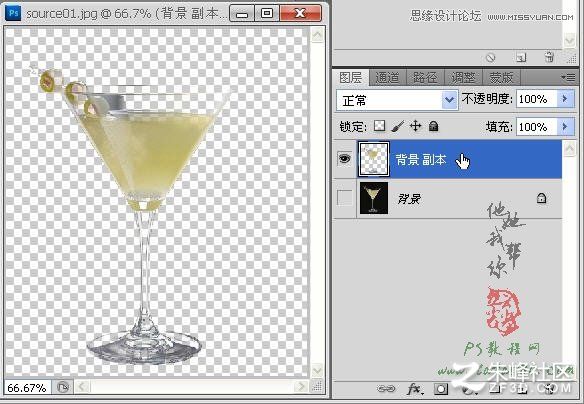The image size is (584, 404).
Task: Hide the 背景 副本 layer eye
Action: (345, 159)
